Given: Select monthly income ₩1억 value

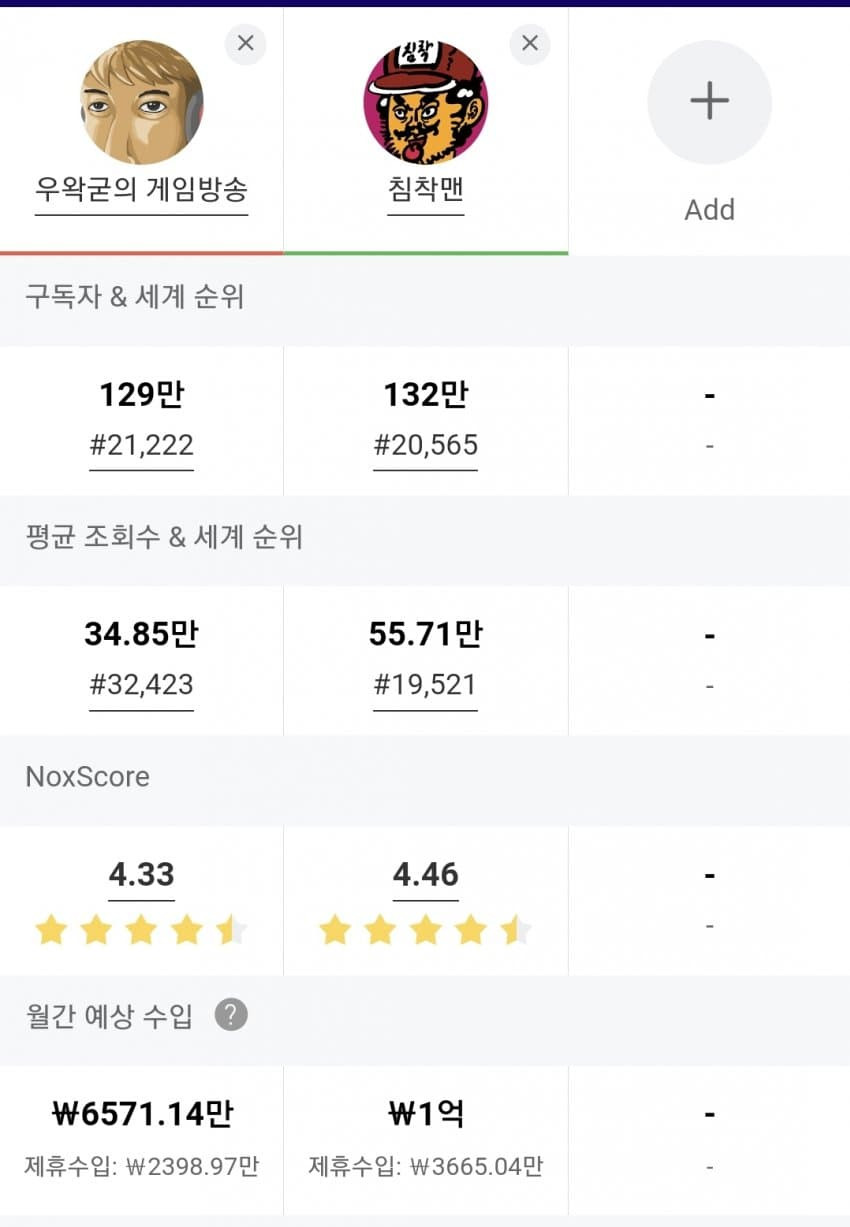Looking at the screenshot, I should [x=426, y=1114].
